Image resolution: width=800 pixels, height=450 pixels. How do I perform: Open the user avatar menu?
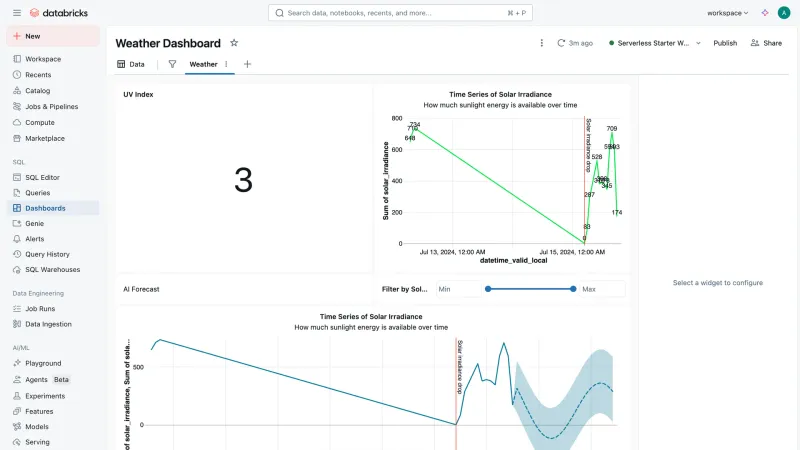[784, 13]
